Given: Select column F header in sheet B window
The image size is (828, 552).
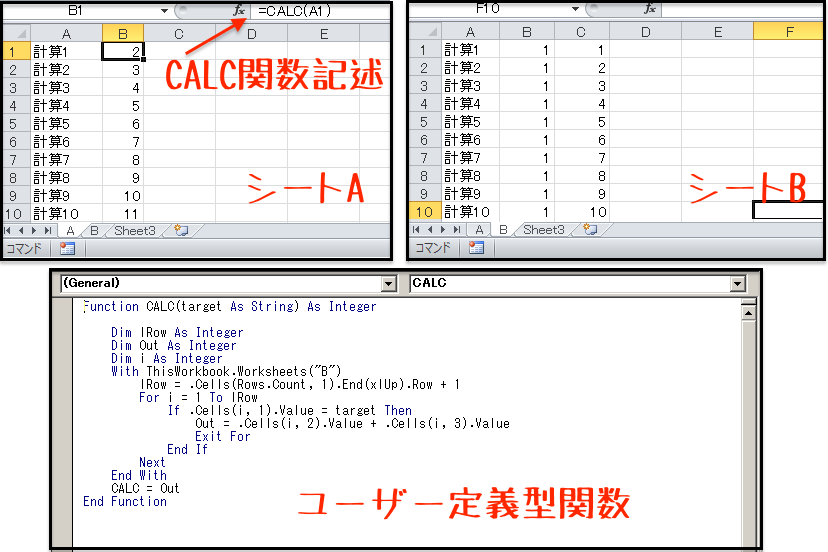Looking at the screenshot, I should pyautogui.click(x=789, y=32).
